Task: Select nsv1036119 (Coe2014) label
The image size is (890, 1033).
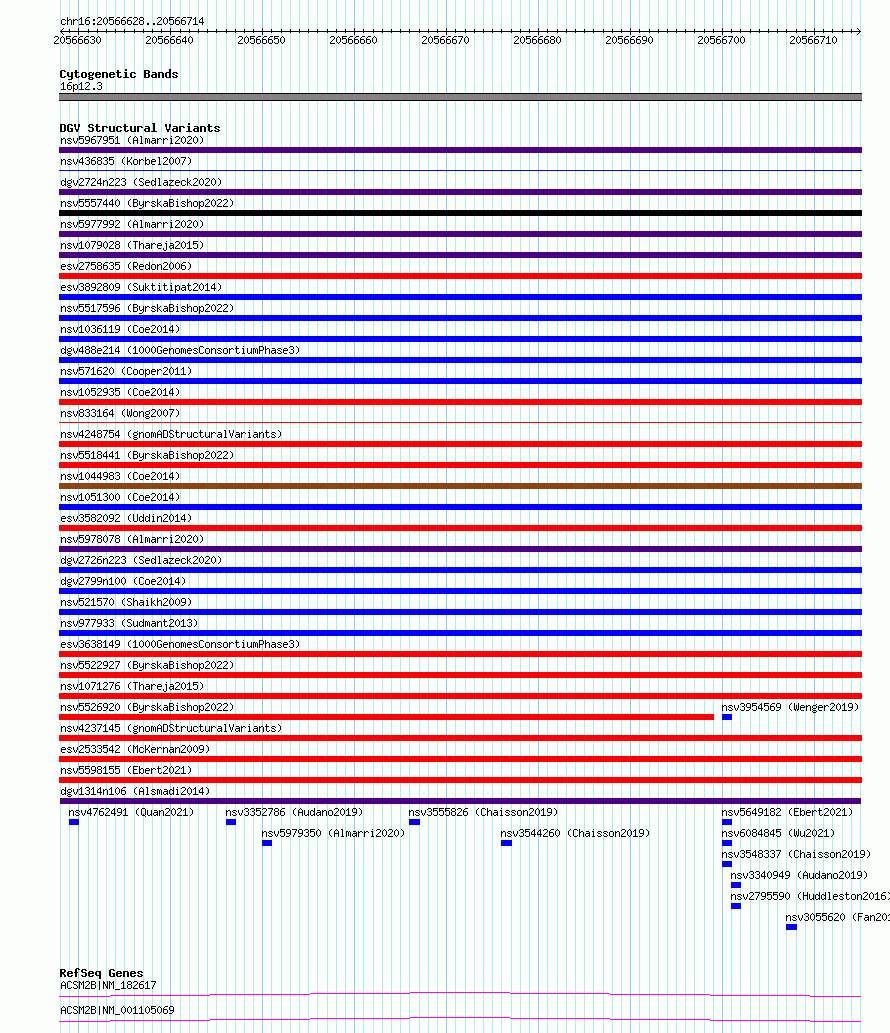Action: click(120, 329)
